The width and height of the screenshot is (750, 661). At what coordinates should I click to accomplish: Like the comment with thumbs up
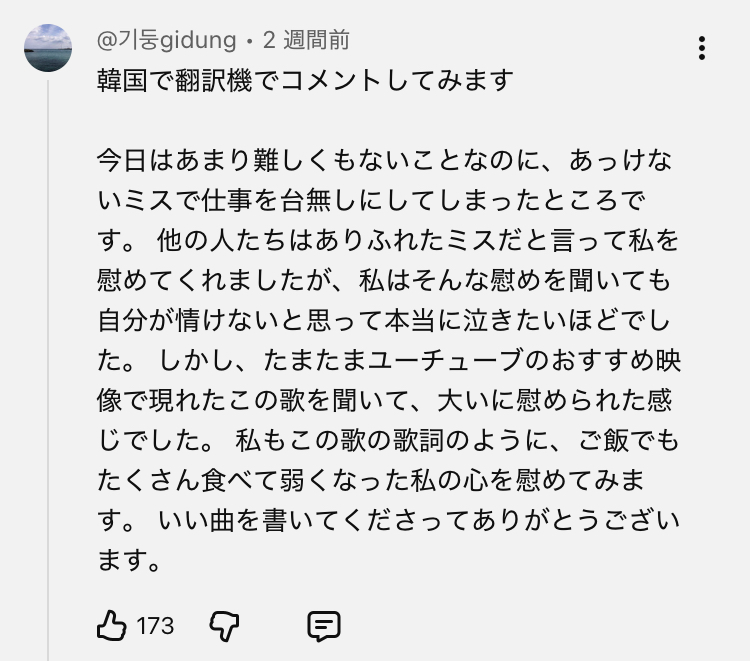pyautogui.click(x=112, y=626)
